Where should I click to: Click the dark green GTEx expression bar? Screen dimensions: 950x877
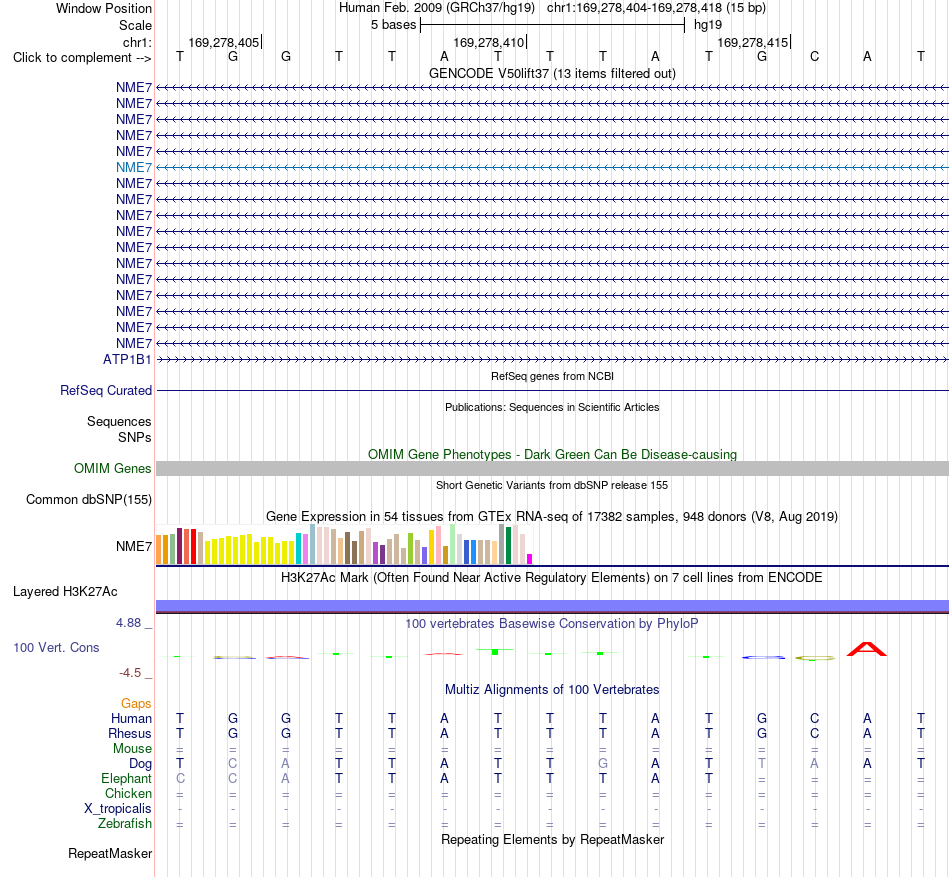[x=508, y=546]
